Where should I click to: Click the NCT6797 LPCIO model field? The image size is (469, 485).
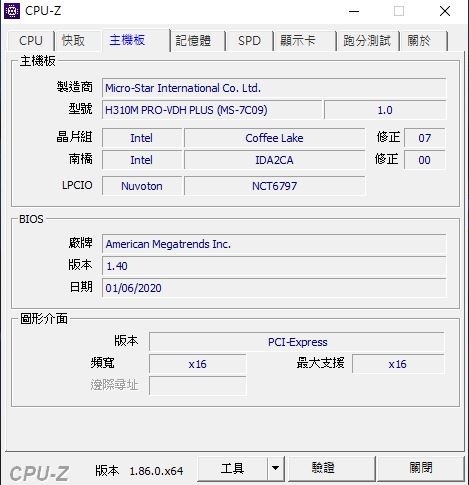(x=274, y=186)
